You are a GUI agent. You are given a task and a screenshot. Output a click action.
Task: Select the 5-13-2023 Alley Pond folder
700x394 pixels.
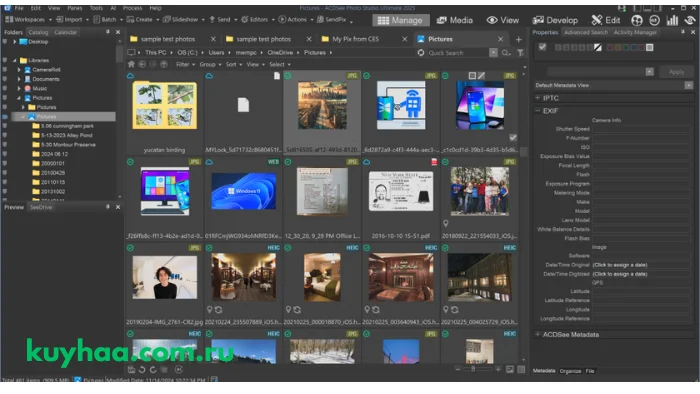62,135
